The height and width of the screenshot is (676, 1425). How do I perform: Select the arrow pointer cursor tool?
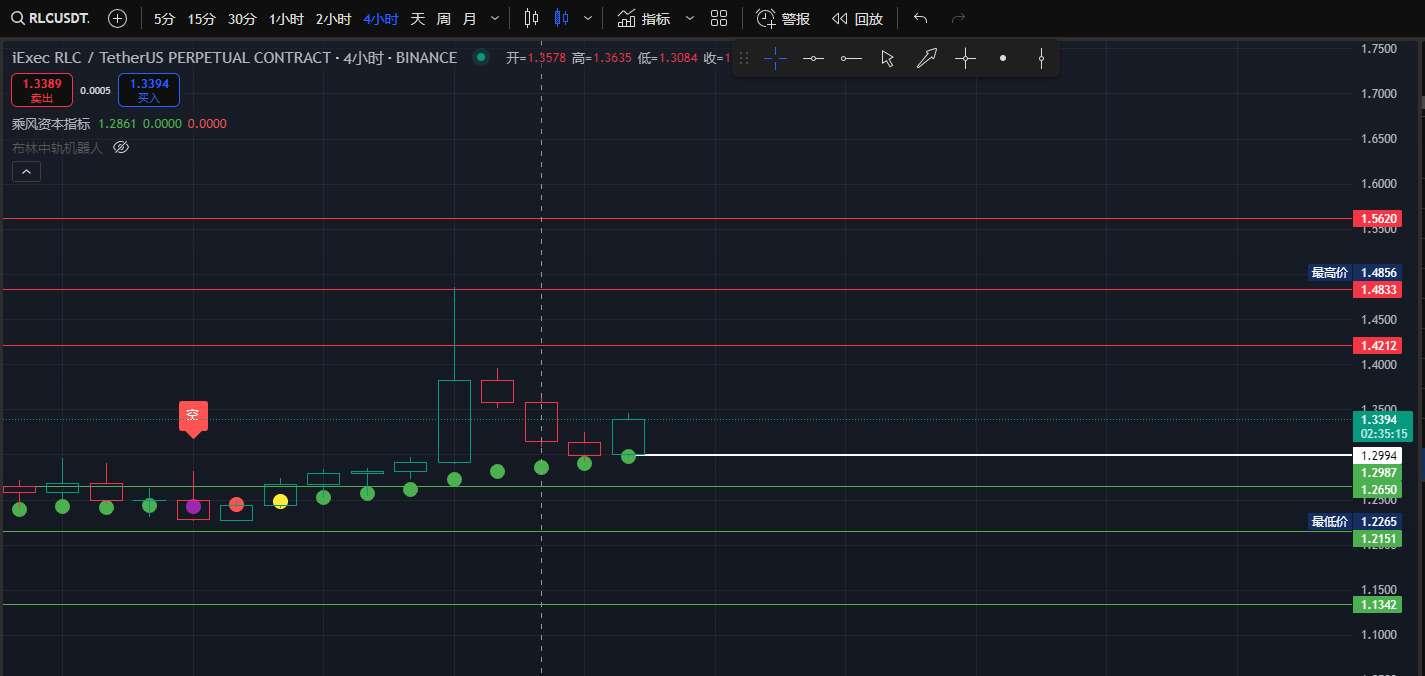coord(888,59)
